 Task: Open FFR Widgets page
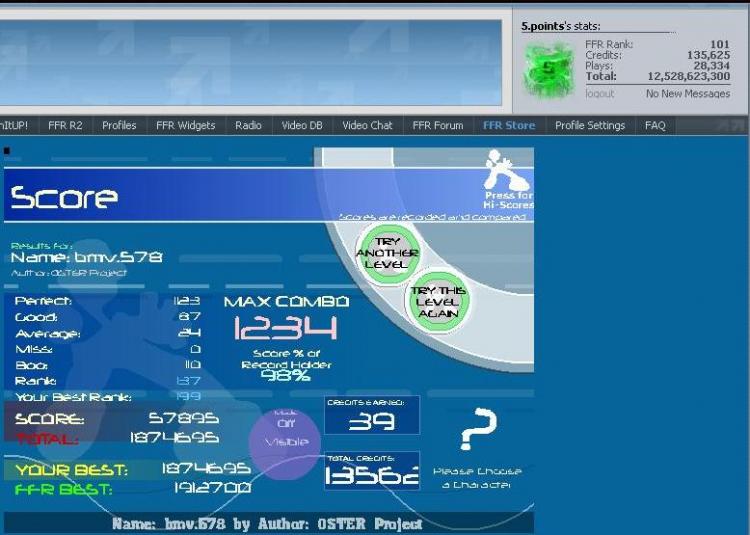click(186, 126)
